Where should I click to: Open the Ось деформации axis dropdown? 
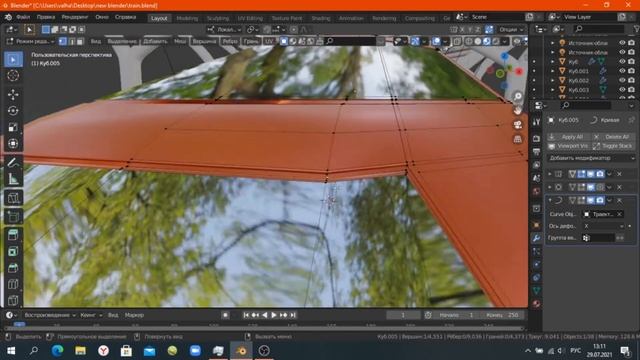604,226
